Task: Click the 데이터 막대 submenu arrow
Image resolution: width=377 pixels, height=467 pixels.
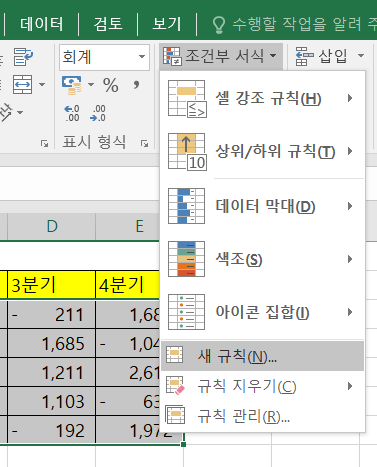Action: (x=350, y=206)
